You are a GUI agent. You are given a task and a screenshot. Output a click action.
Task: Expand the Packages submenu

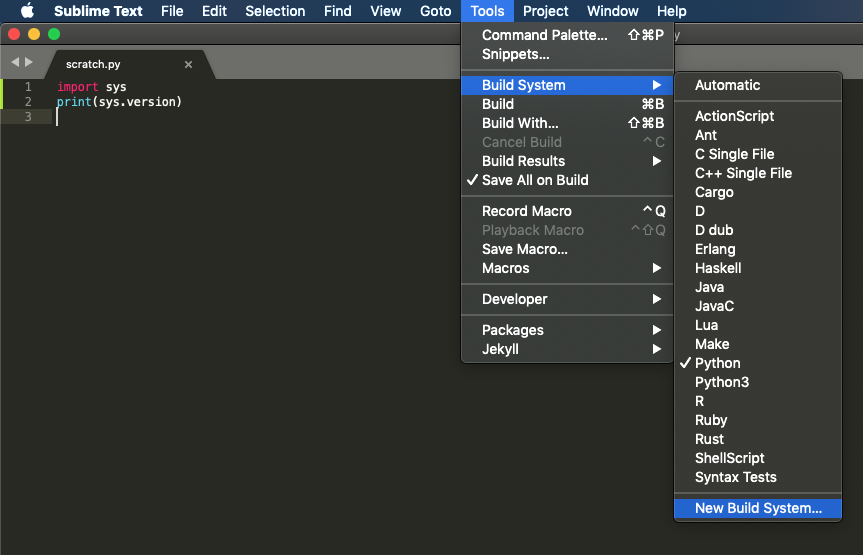tap(567, 330)
